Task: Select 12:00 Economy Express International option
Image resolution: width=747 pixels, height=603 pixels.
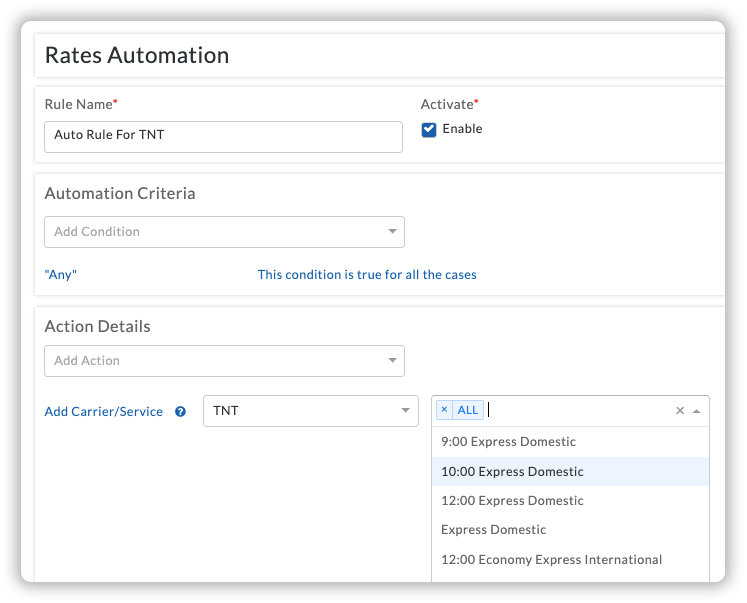Action: coord(570,560)
